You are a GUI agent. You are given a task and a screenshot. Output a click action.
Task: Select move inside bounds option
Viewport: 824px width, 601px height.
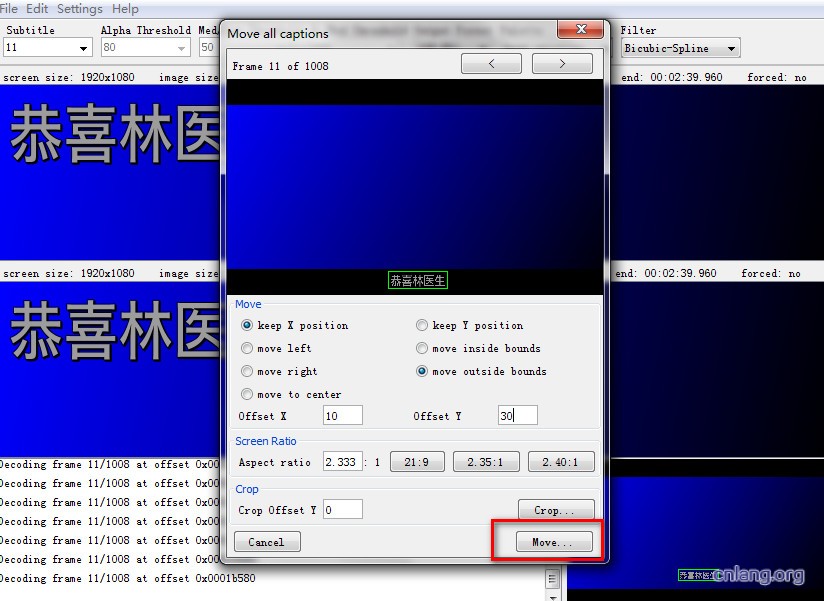click(422, 348)
